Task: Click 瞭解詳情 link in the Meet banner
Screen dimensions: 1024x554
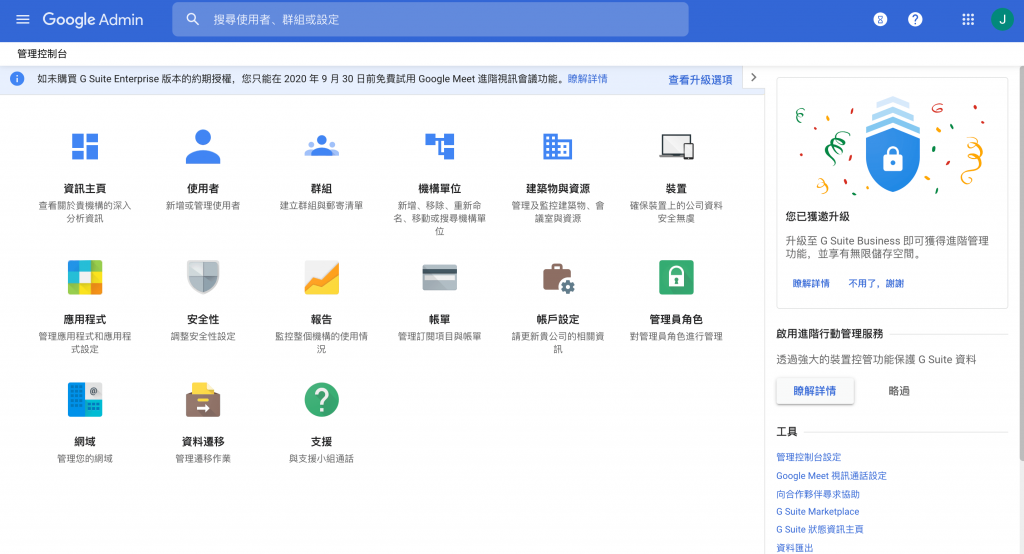Action: point(587,79)
